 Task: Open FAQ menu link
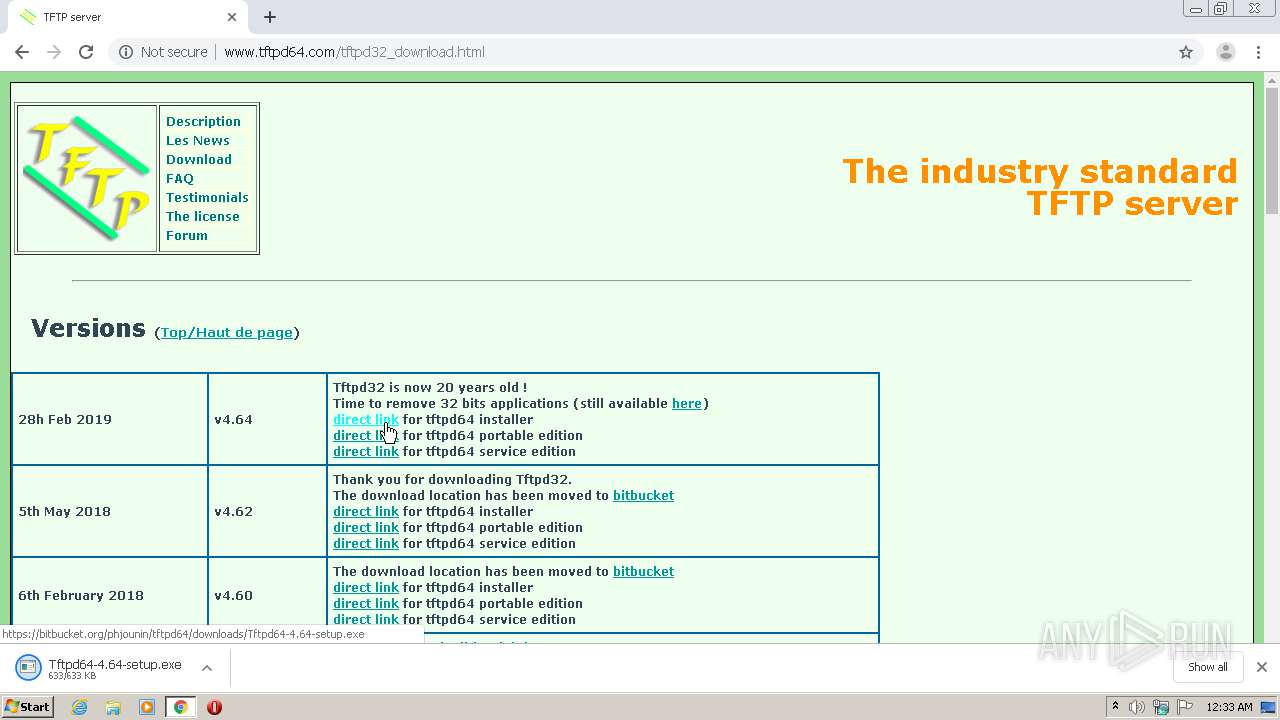pos(180,178)
